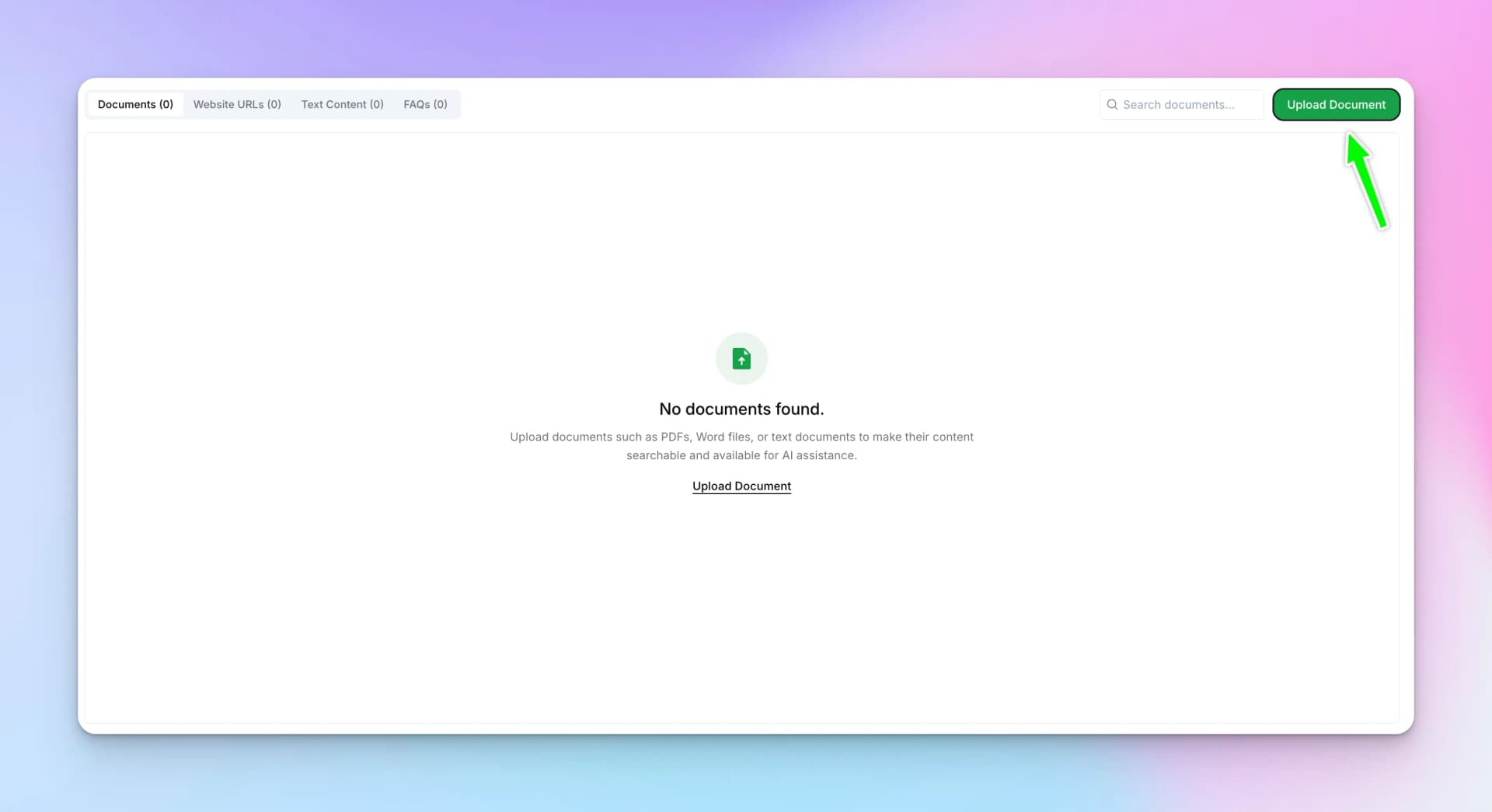The height and width of the screenshot is (812, 1492).
Task: Click the No documents found heading
Action: coord(741,409)
